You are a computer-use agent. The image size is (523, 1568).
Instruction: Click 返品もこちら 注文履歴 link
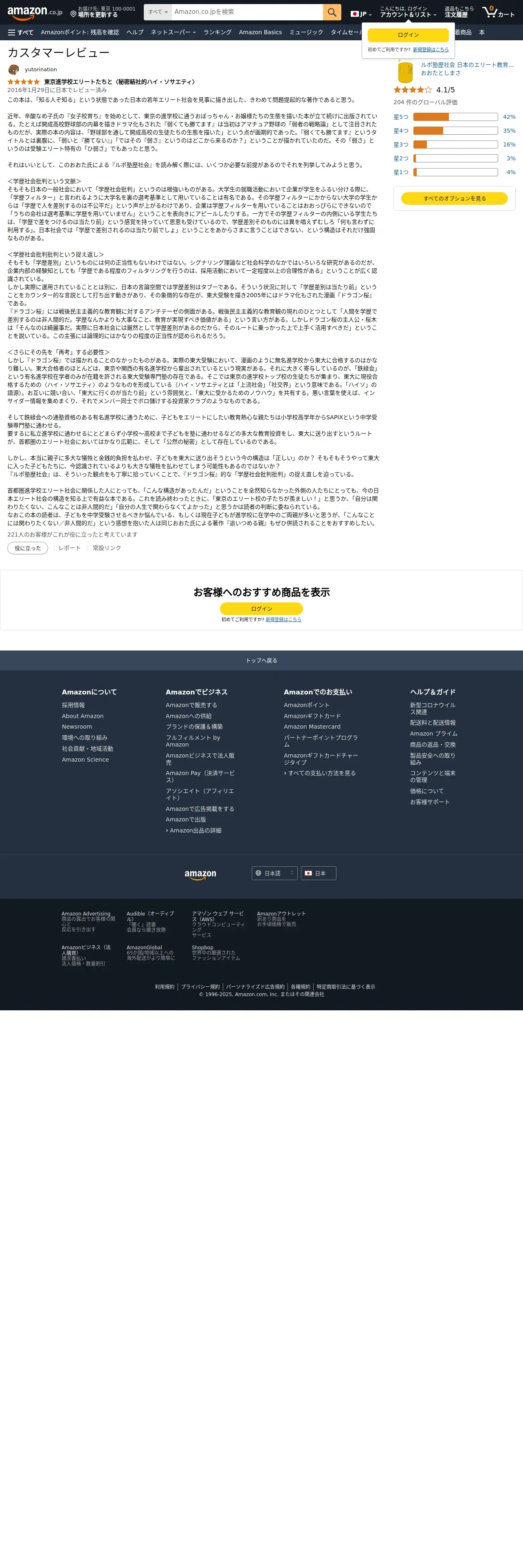(459, 12)
